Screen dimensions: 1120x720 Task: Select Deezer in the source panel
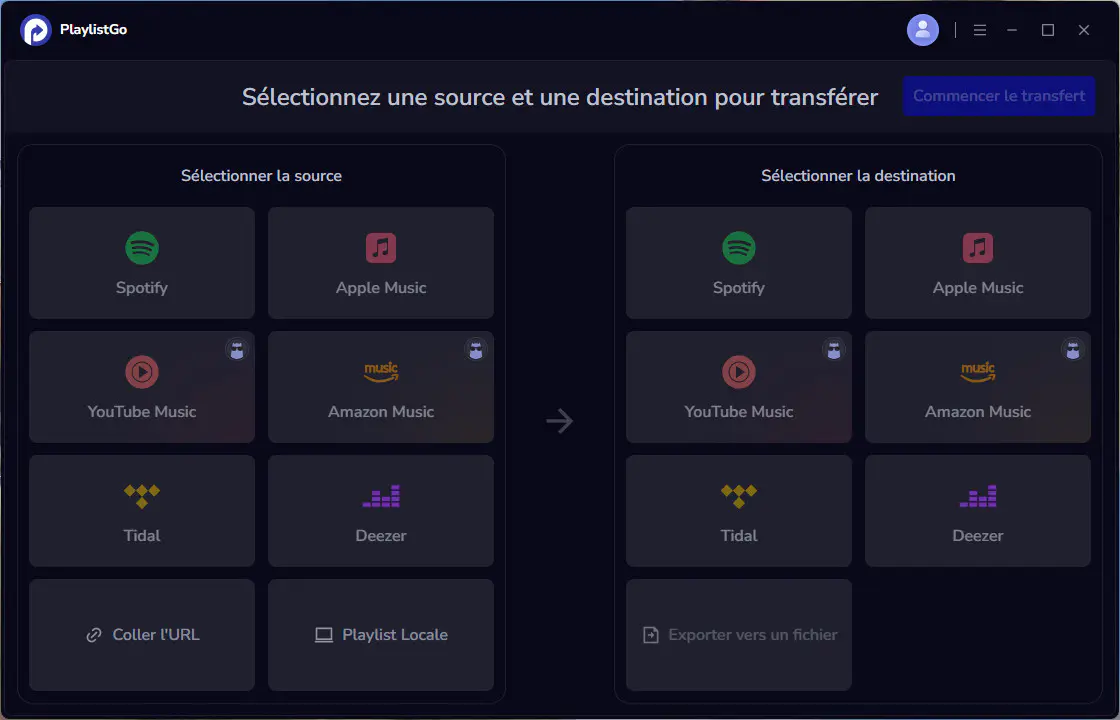point(380,511)
